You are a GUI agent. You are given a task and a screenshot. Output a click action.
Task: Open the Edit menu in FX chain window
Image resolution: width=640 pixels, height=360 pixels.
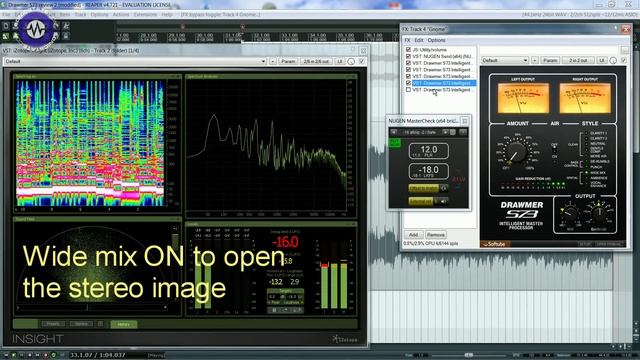tap(419, 40)
